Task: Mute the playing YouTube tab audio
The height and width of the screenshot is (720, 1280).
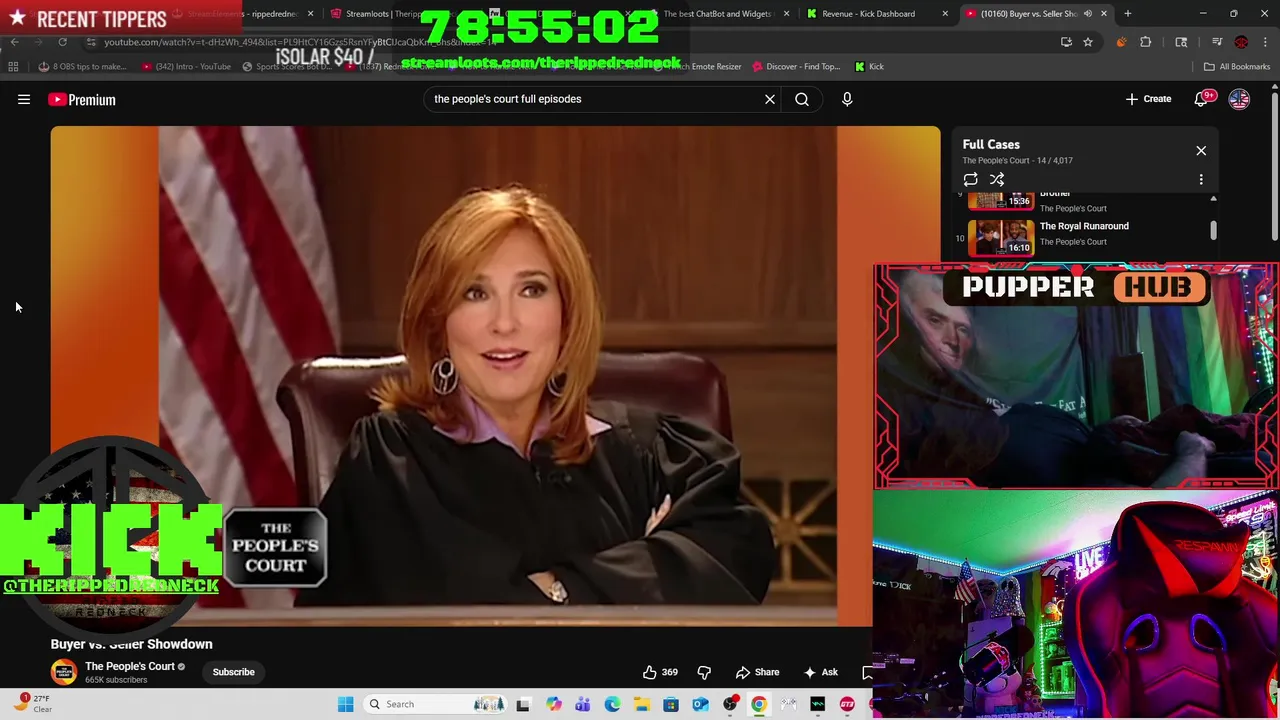Action: click(1088, 14)
